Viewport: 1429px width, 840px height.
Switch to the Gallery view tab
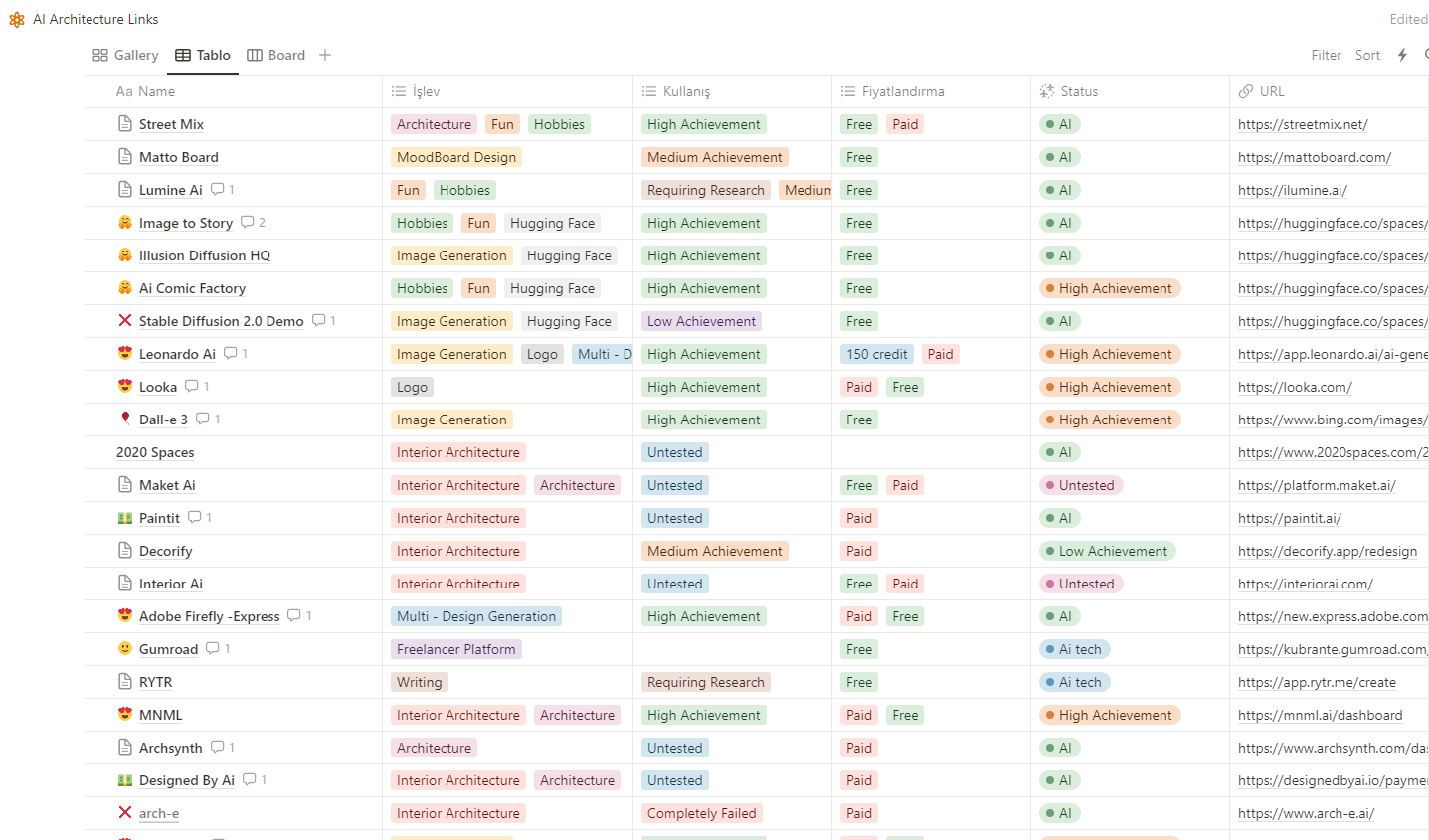click(x=125, y=55)
